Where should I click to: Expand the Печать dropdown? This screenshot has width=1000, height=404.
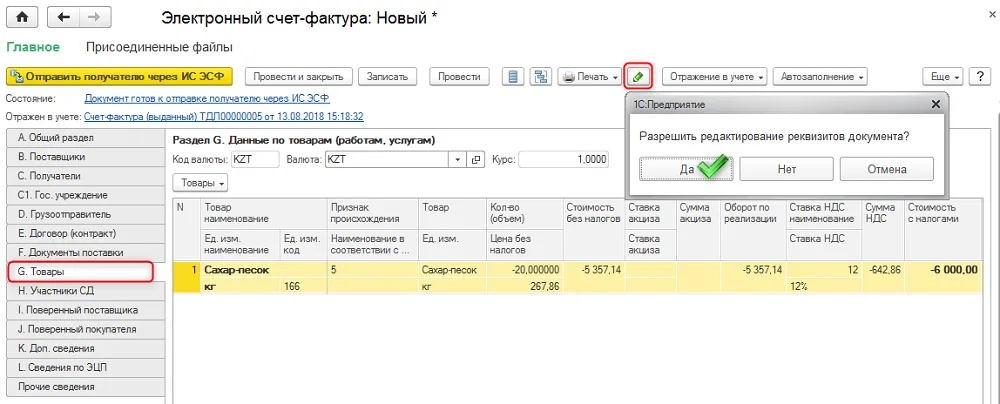click(590, 77)
